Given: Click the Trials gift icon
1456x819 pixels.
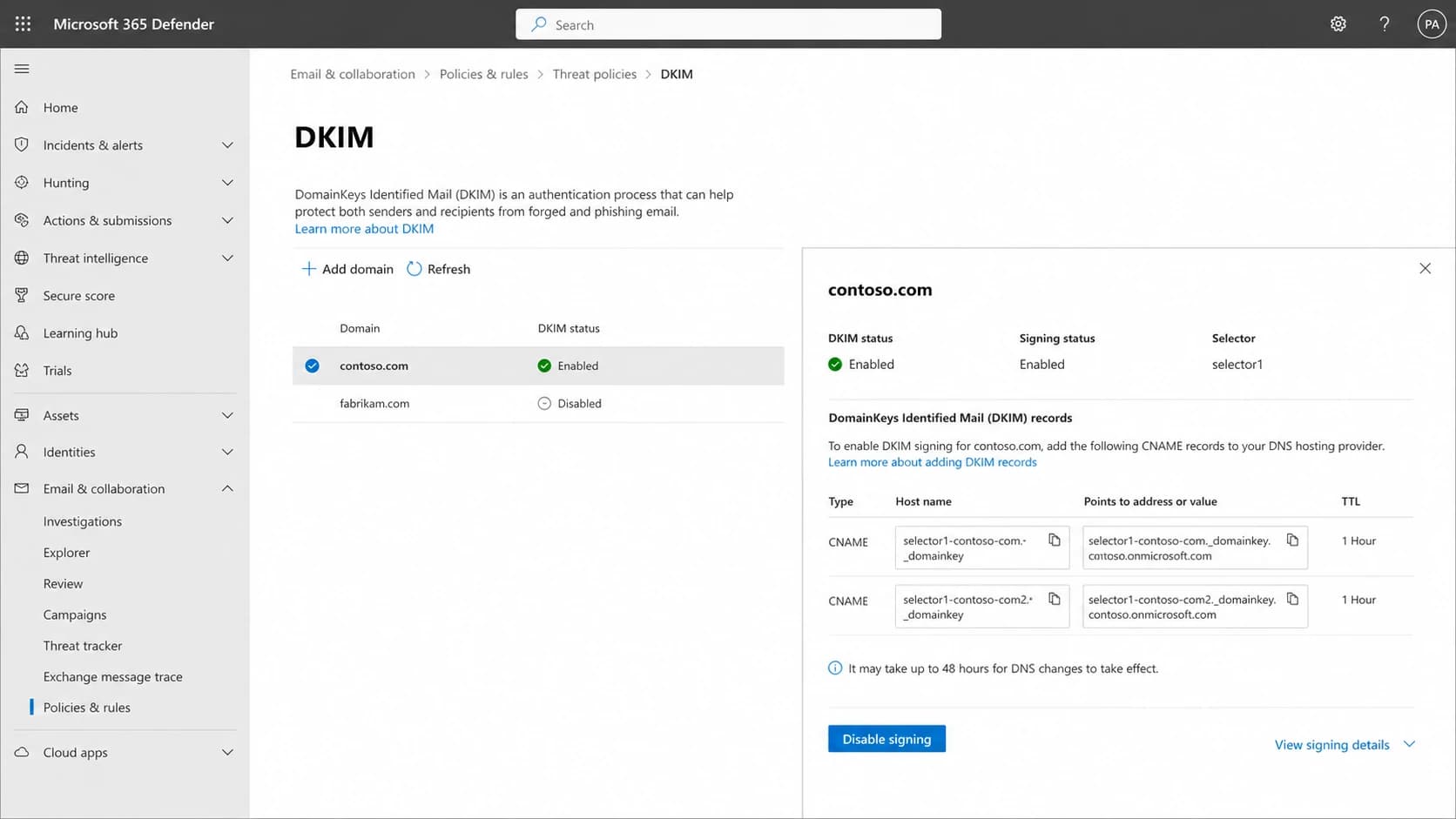Looking at the screenshot, I should point(22,370).
